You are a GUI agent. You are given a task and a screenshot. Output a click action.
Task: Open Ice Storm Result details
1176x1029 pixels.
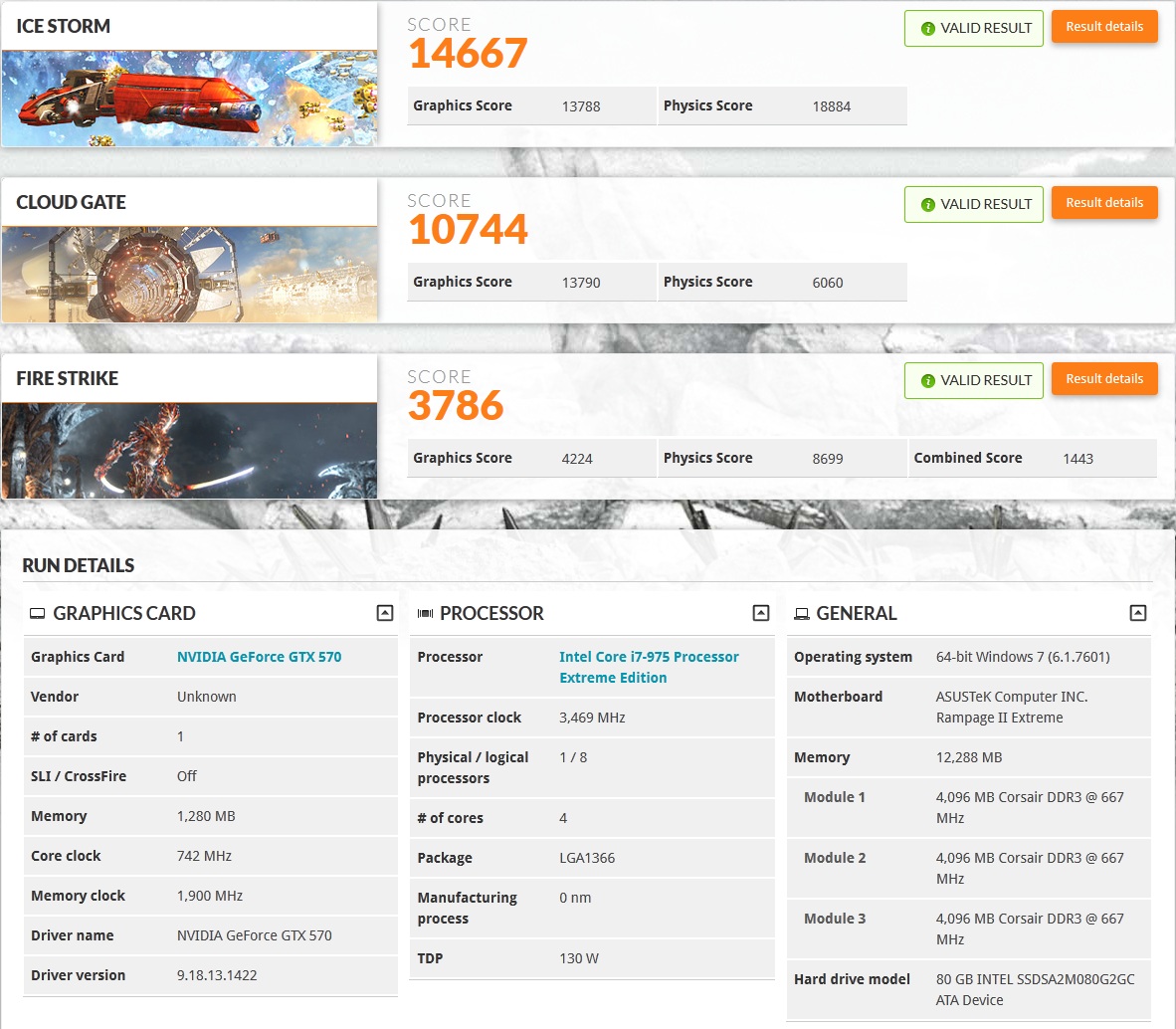pyautogui.click(x=1104, y=27)
